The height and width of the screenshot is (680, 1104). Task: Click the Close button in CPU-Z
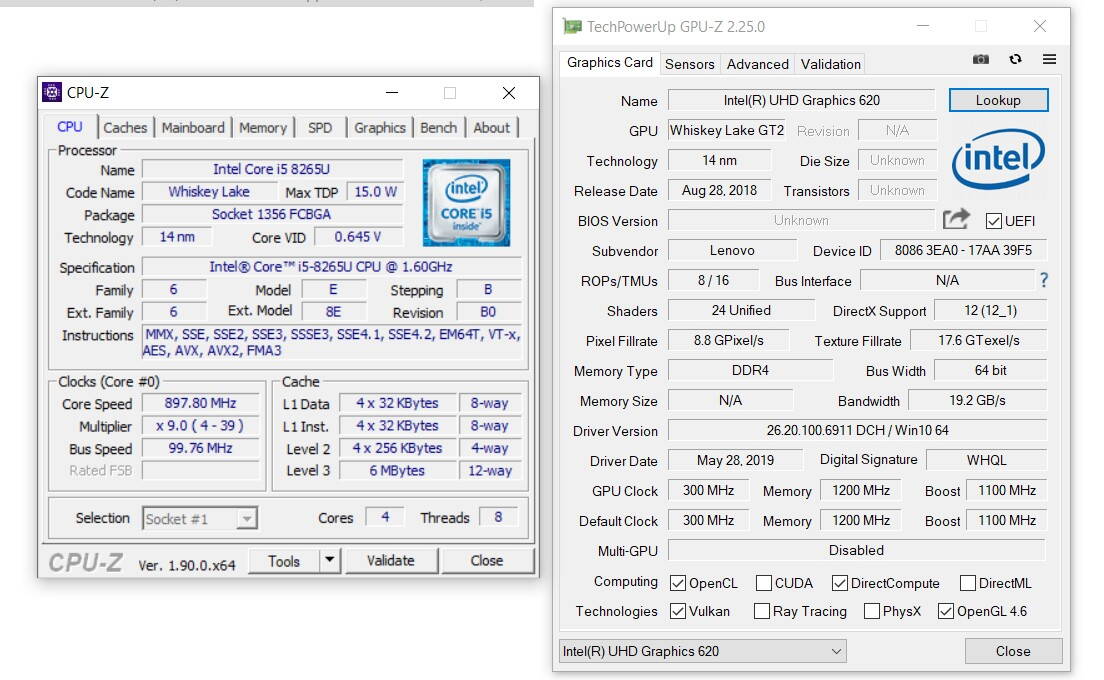pyautogui.click(x=487, y=560)
